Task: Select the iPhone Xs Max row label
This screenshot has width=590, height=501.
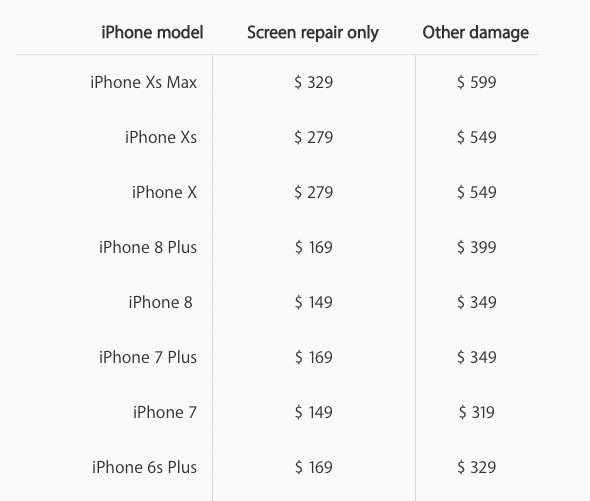Action: (143, 82)
